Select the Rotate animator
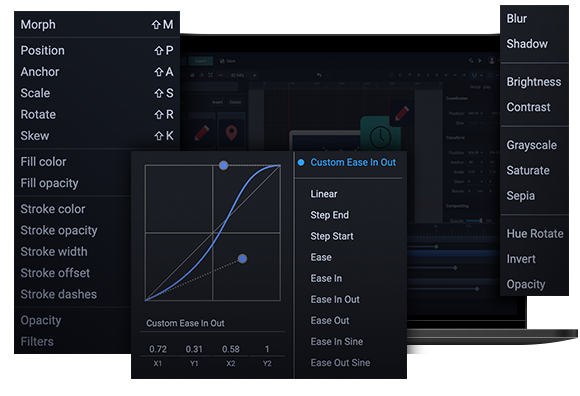Viewport: 580px width, 396px height. (97, 115)
